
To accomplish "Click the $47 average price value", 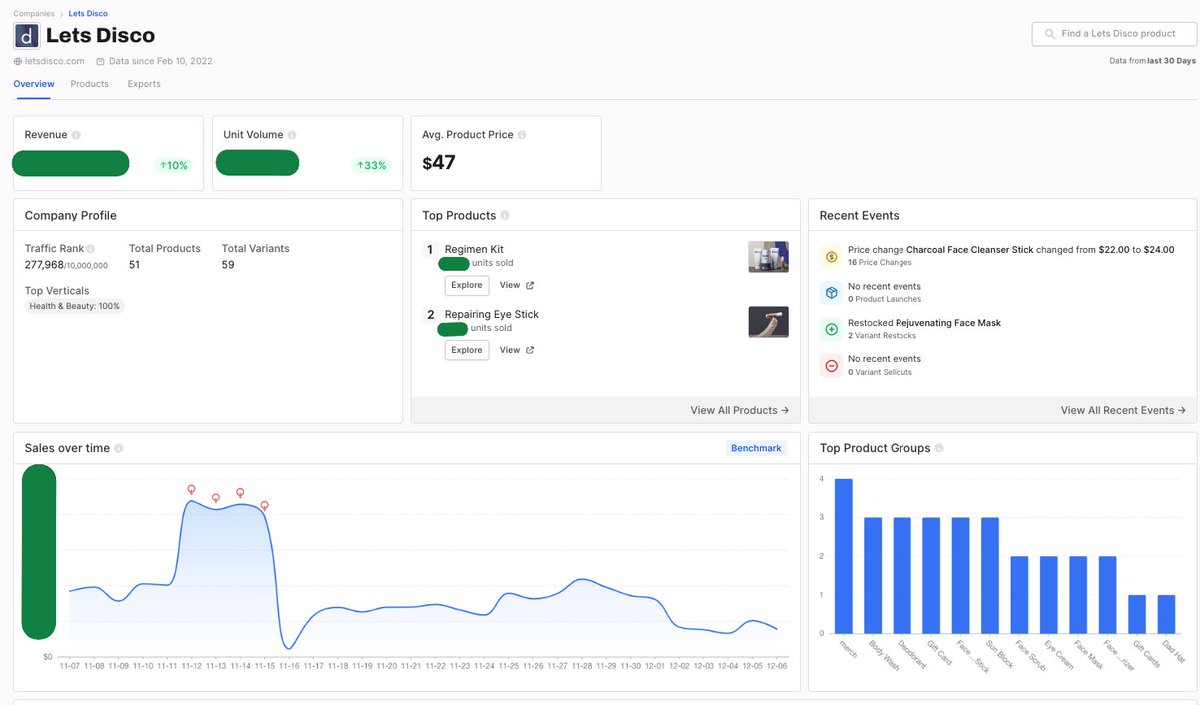I will [438, 162].
